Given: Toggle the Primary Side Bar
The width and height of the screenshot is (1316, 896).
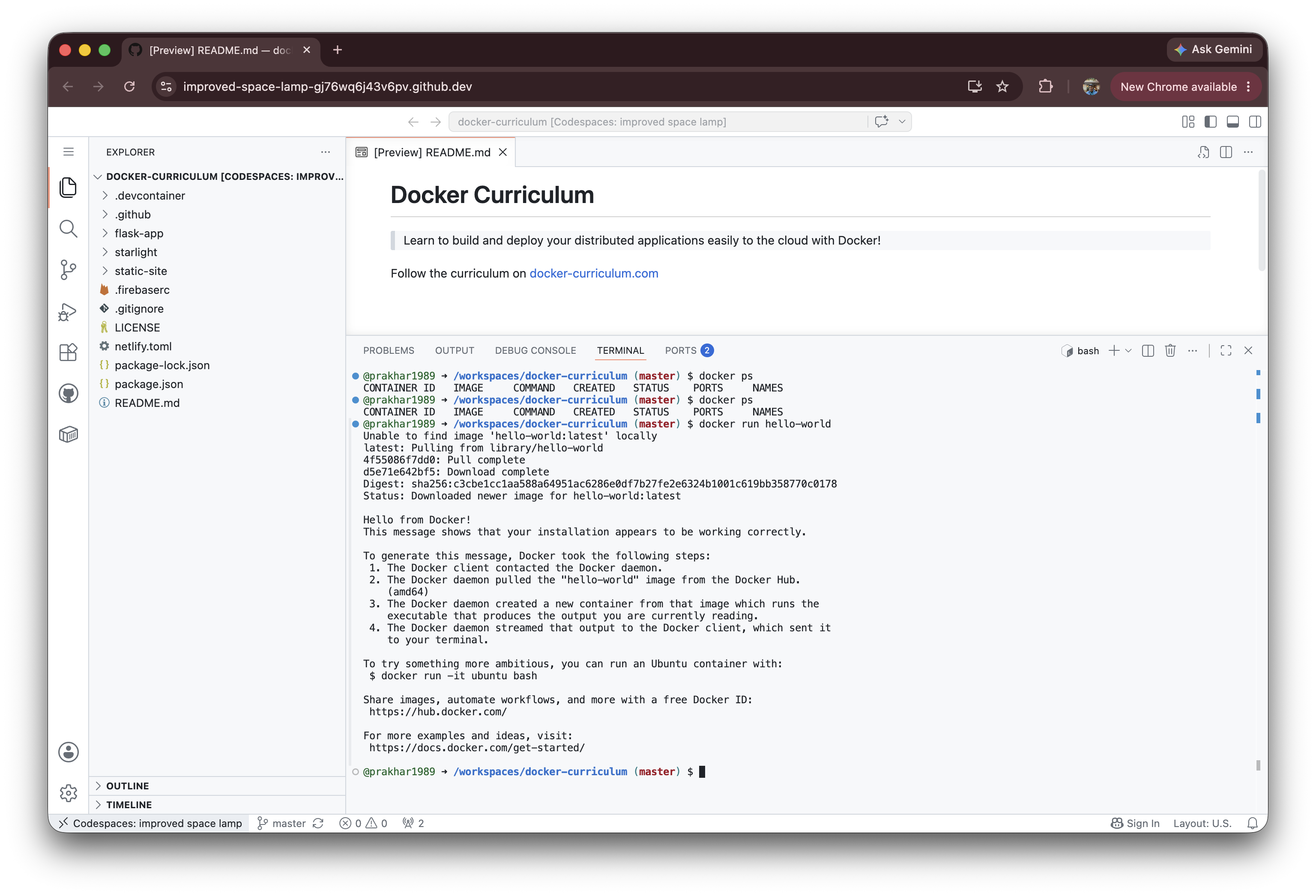Looking at the screenshot, I should (x=1210, y=122).
